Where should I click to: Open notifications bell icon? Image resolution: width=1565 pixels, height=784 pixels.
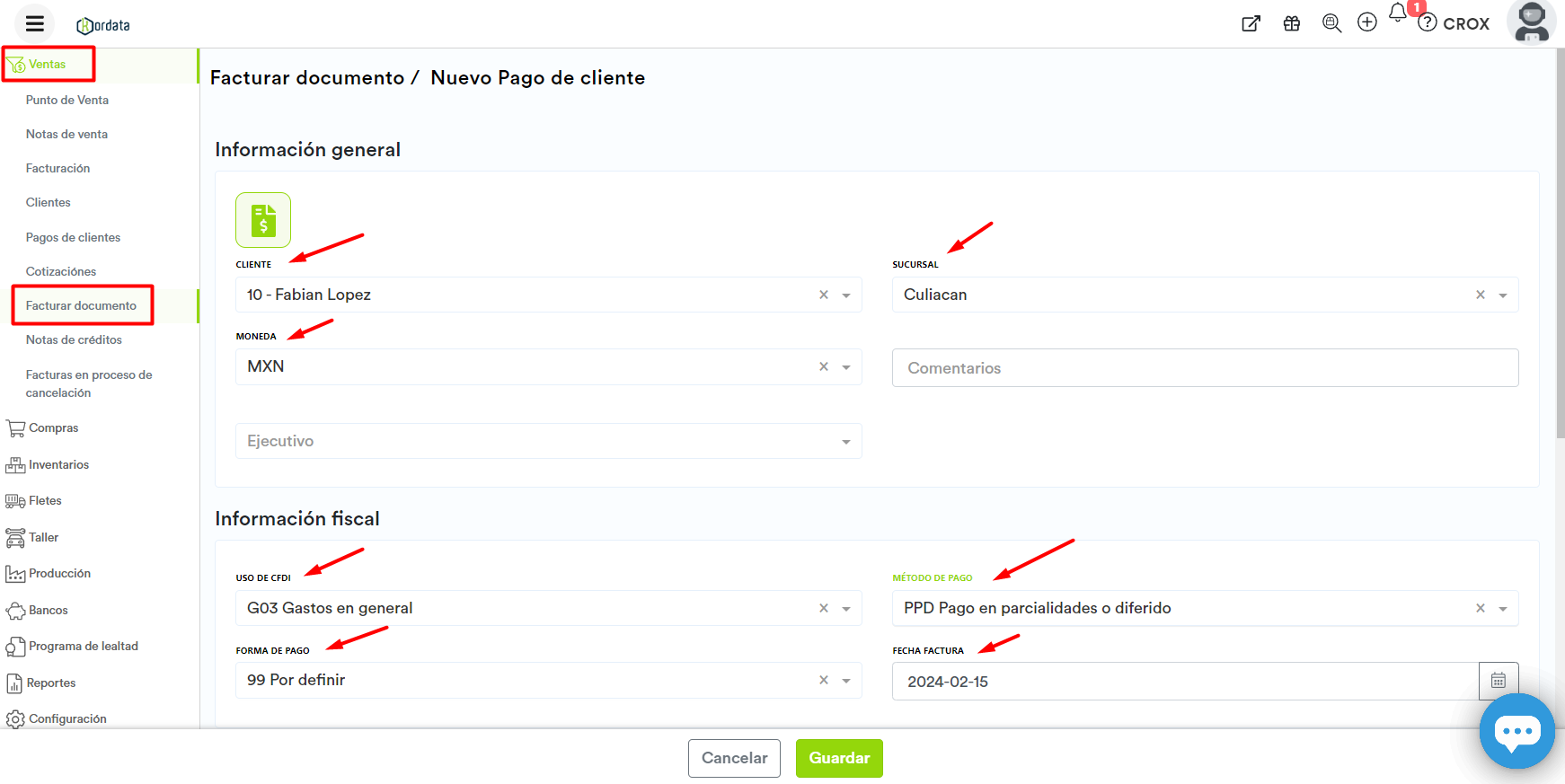(1398, 13)
